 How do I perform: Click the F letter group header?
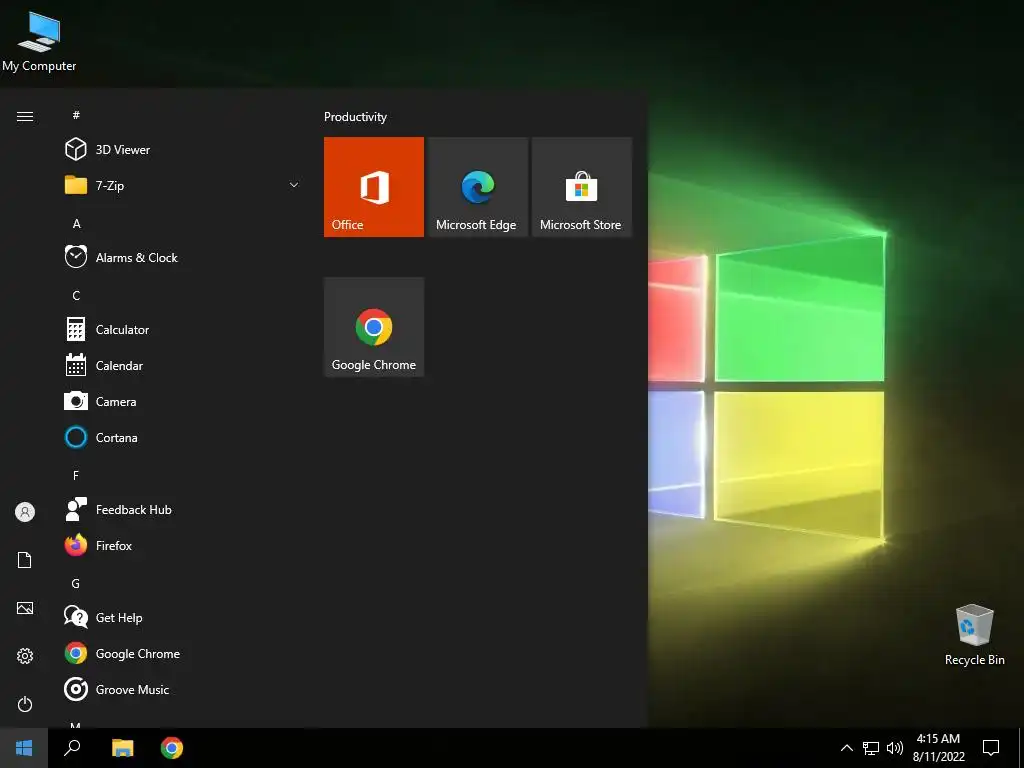(x=76, y=475)
